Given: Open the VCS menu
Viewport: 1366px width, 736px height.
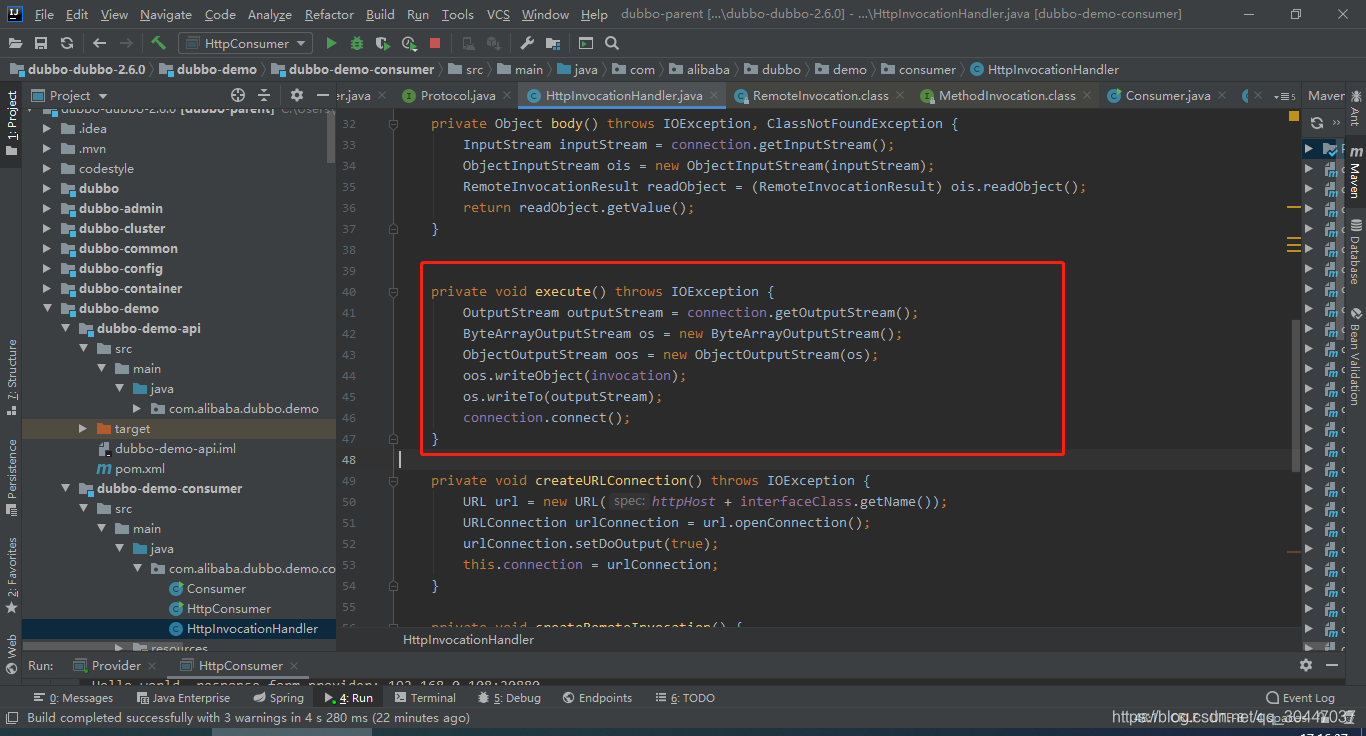Looking at the screenshot, I should tap(498, 14).
